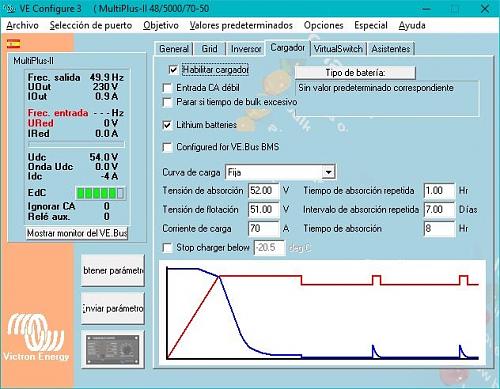Open the Ayuda menu
Viewport: 500px width, 389px height.
click(x=412, y=25)
